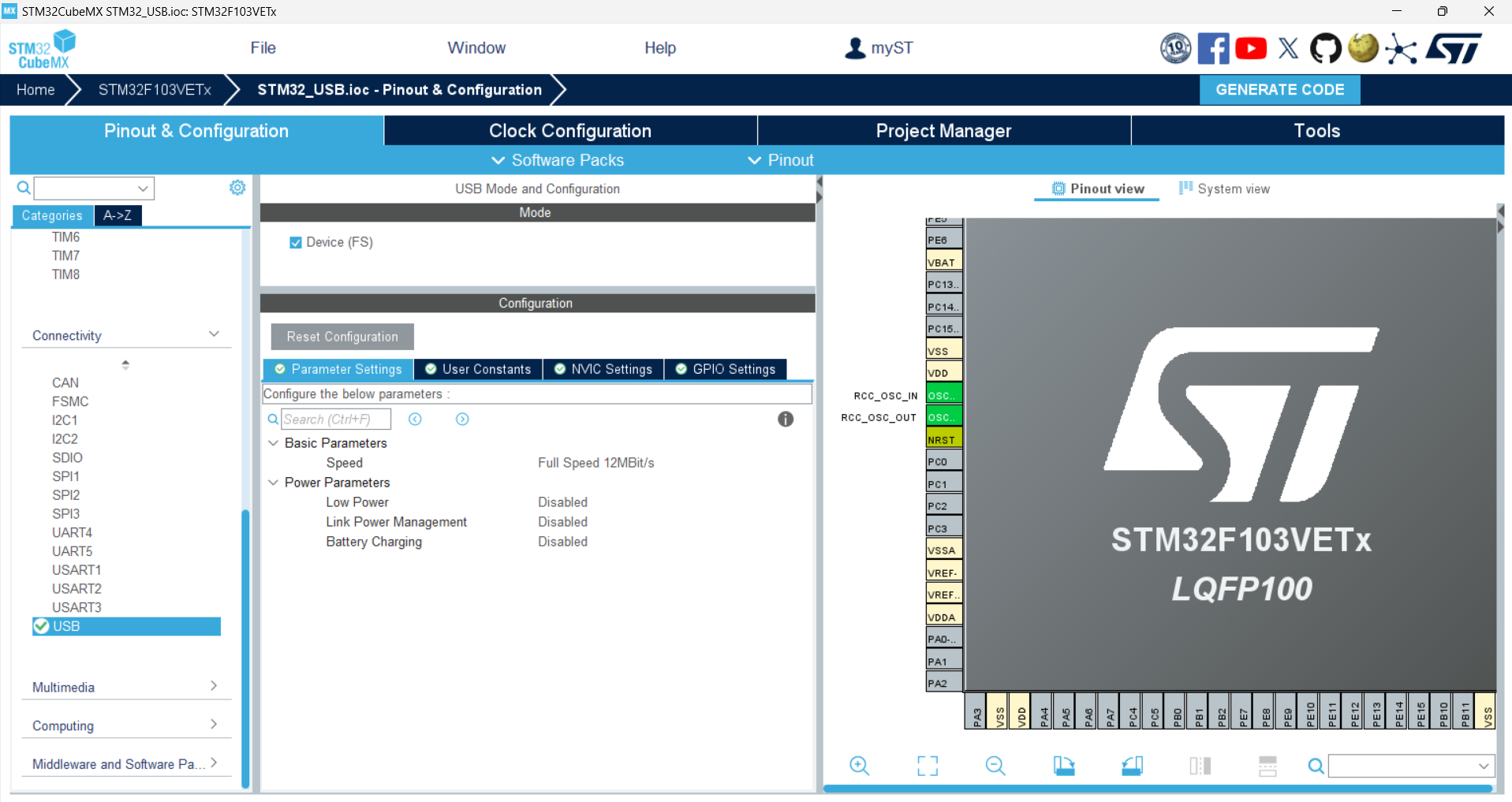Collapse the Basic Parameters group
1512x802 pixels.
(x=273, y=443)
